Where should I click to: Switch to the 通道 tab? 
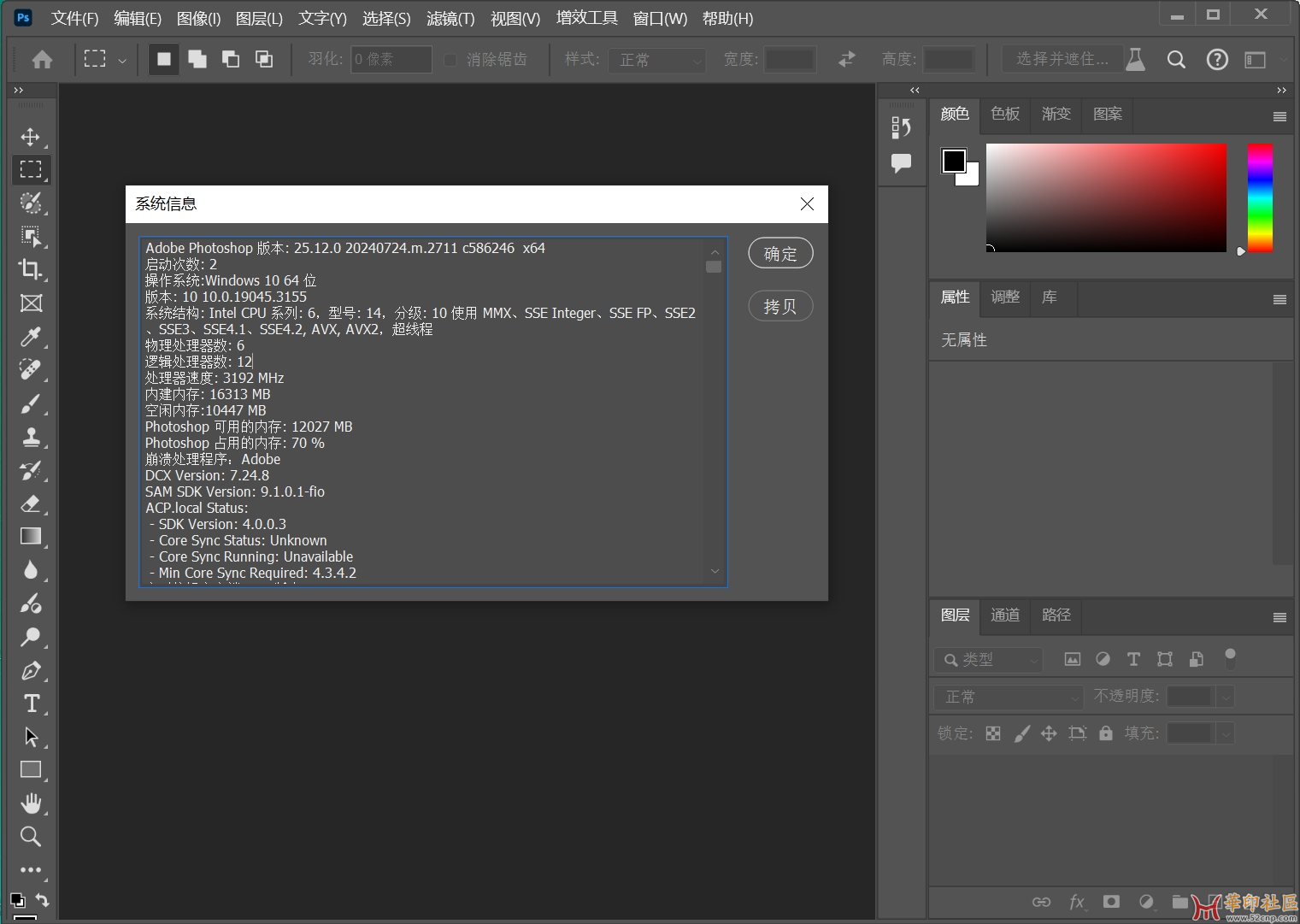click(x=1005, y=615)
